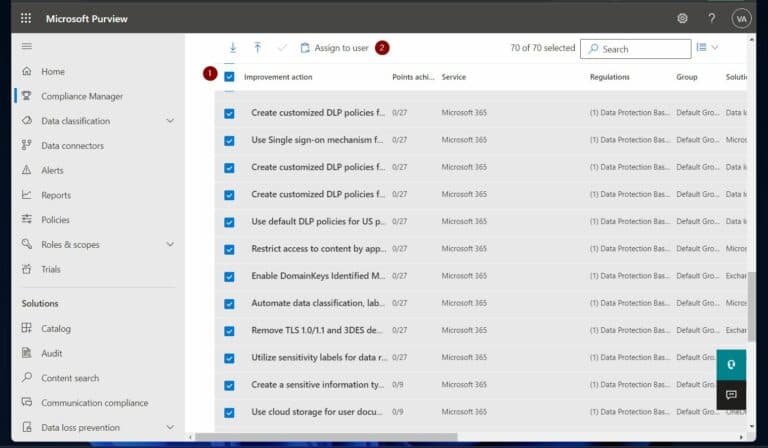This screenshot has width=768, height=448.
Task: Click the Policies sliders icon
Action: (27, 219)
